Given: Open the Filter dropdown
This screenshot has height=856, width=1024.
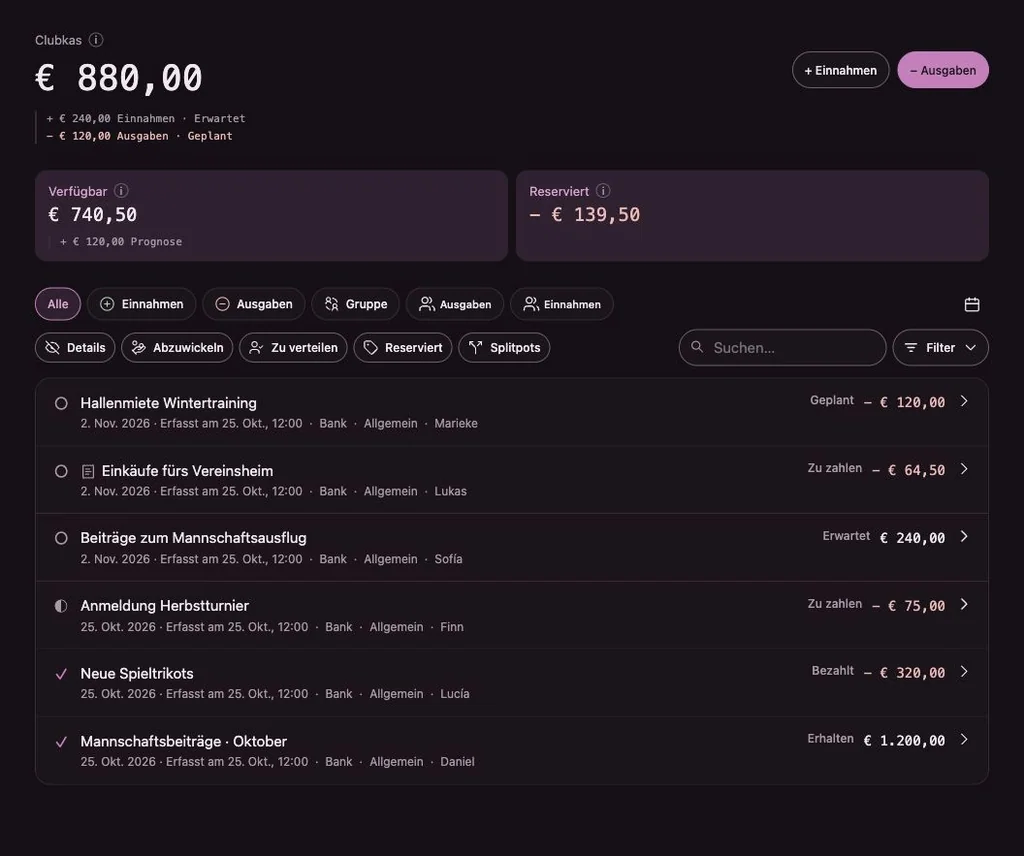Looking at the screenshot, I should [940, 347].
